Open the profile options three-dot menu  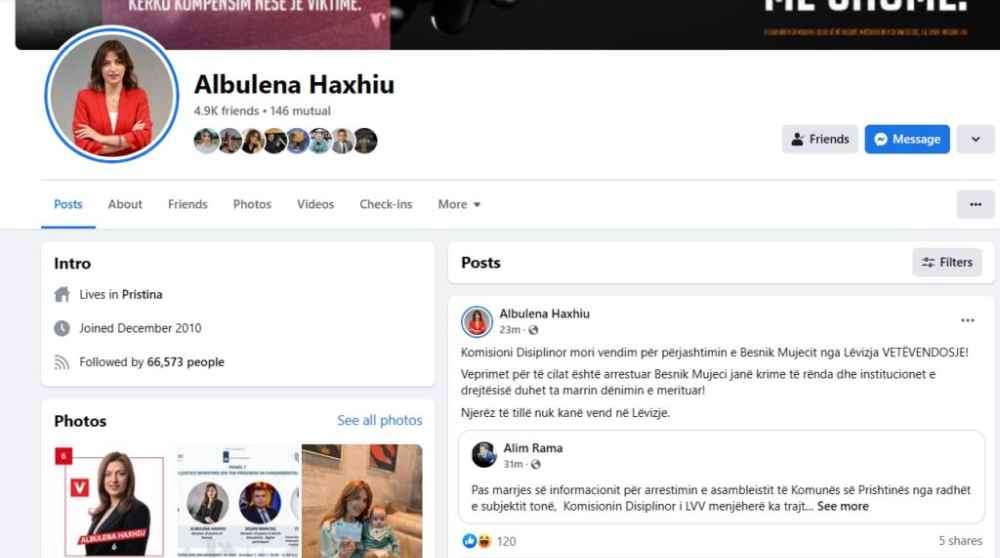click(975, 204)
